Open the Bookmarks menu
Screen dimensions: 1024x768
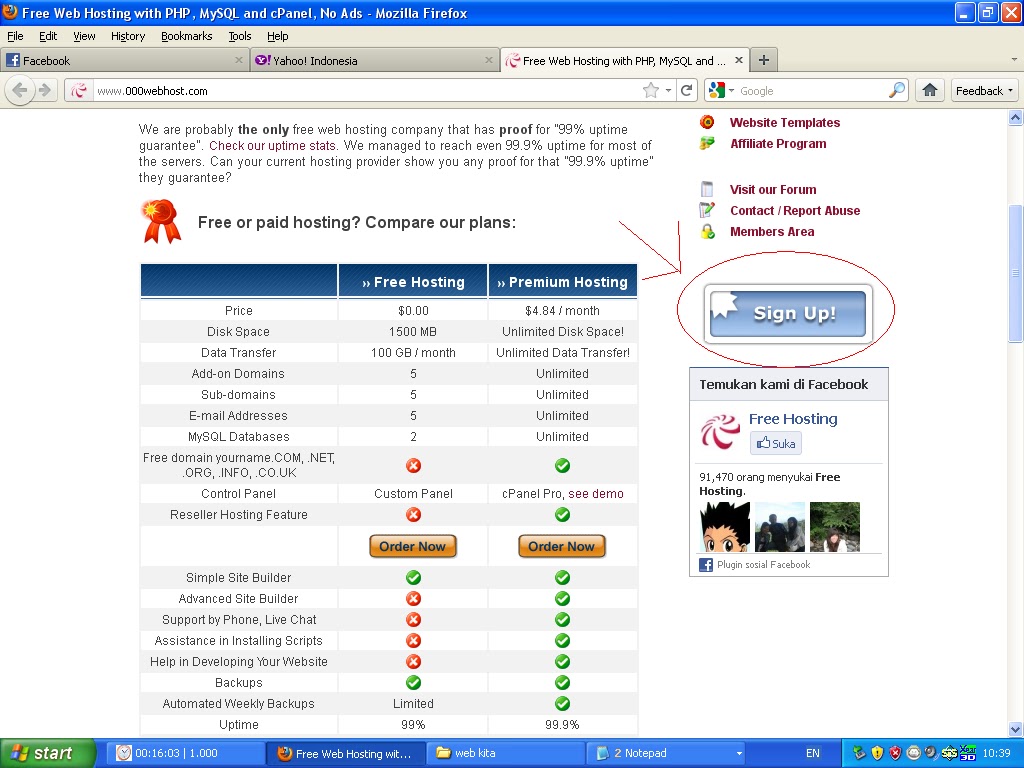187,36
